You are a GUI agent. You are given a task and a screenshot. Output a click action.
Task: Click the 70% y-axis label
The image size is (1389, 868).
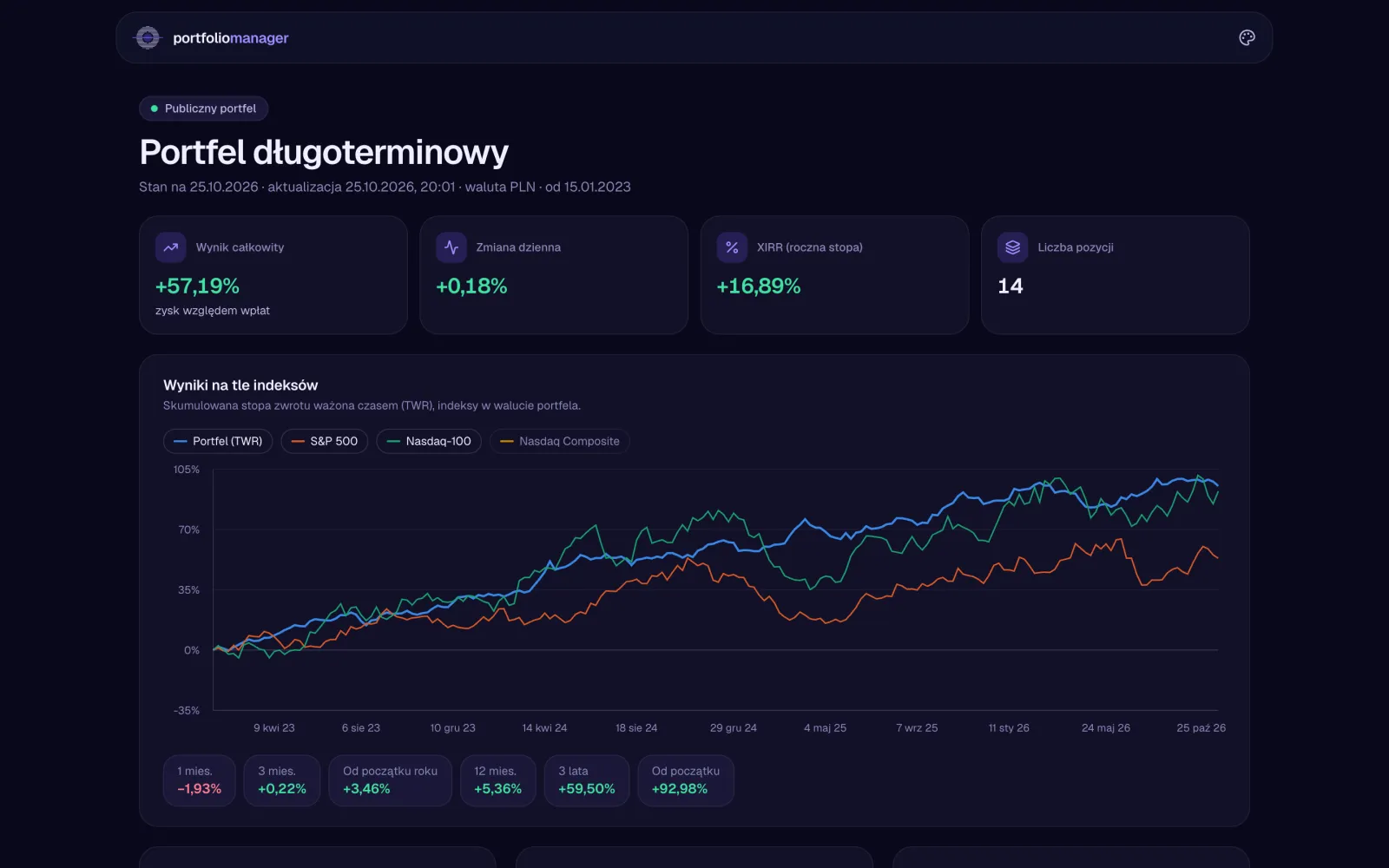pos(189,529)
